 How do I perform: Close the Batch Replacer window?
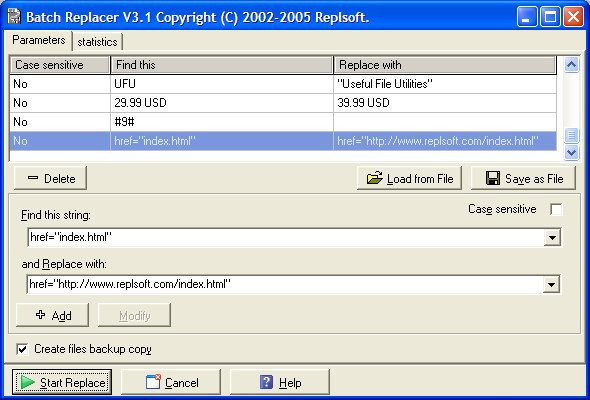[573, 17]
